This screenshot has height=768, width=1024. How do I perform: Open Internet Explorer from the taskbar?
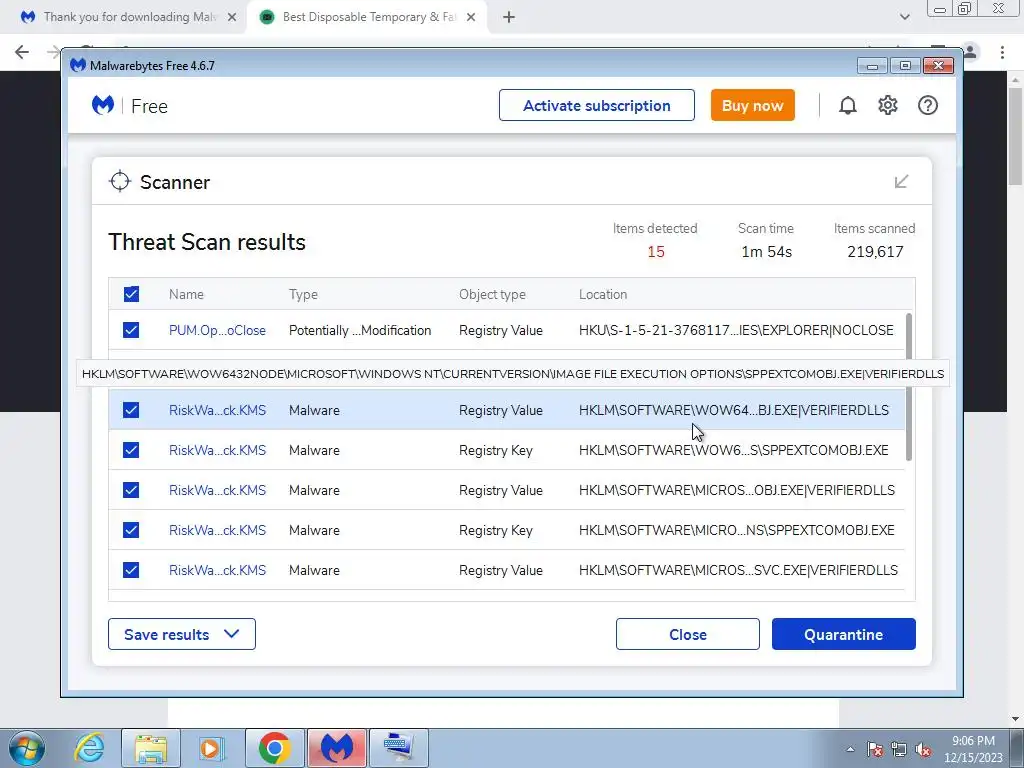pyautogui.click(x=89, y=748)
